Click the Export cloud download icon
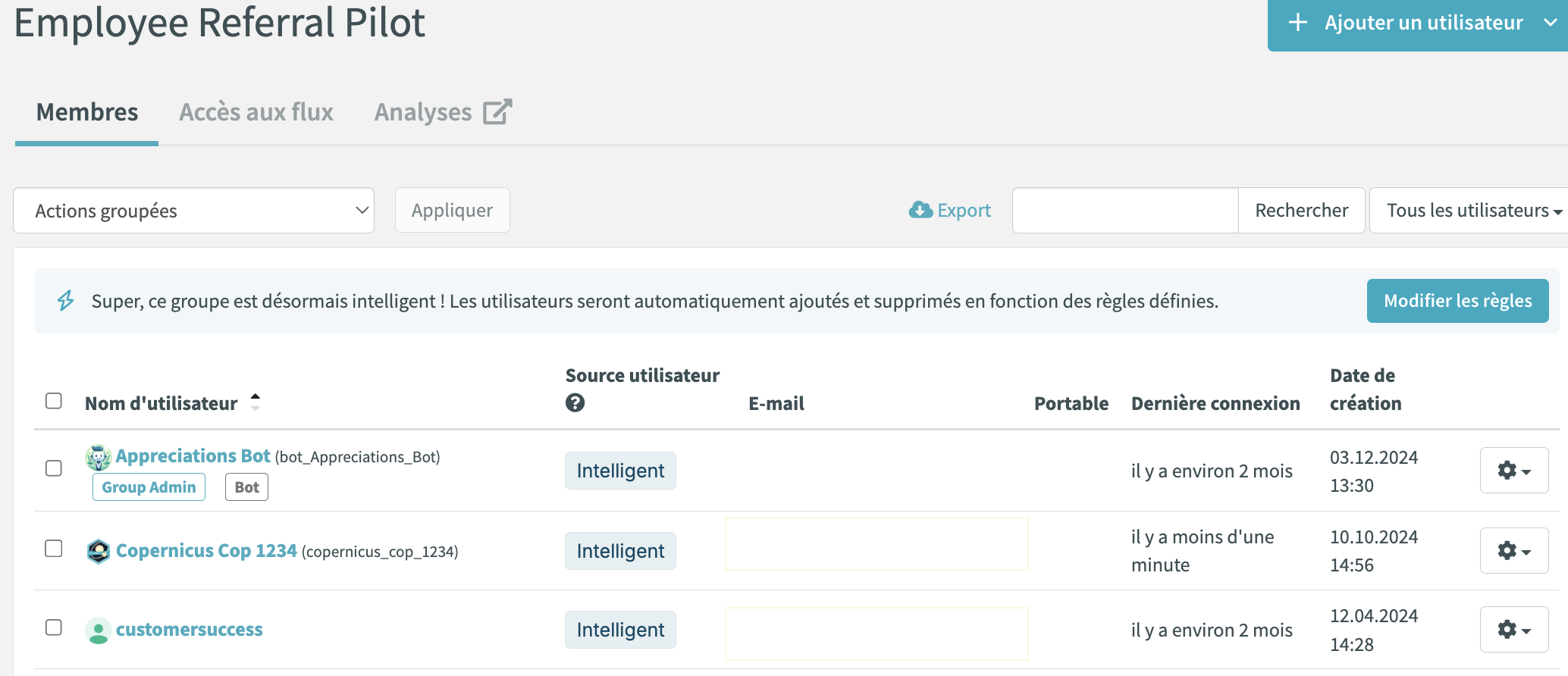 (920, 210)
